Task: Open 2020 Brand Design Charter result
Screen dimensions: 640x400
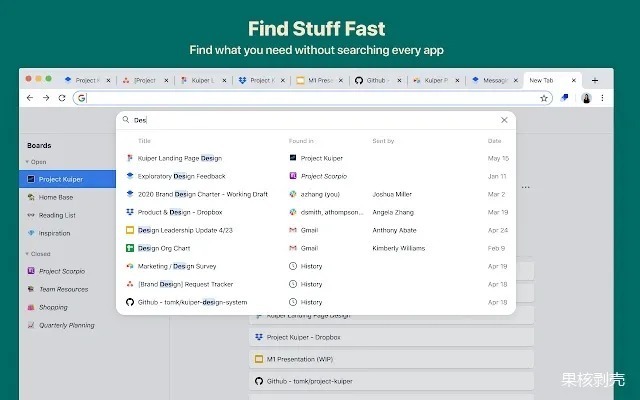Action: pos(316,194)
